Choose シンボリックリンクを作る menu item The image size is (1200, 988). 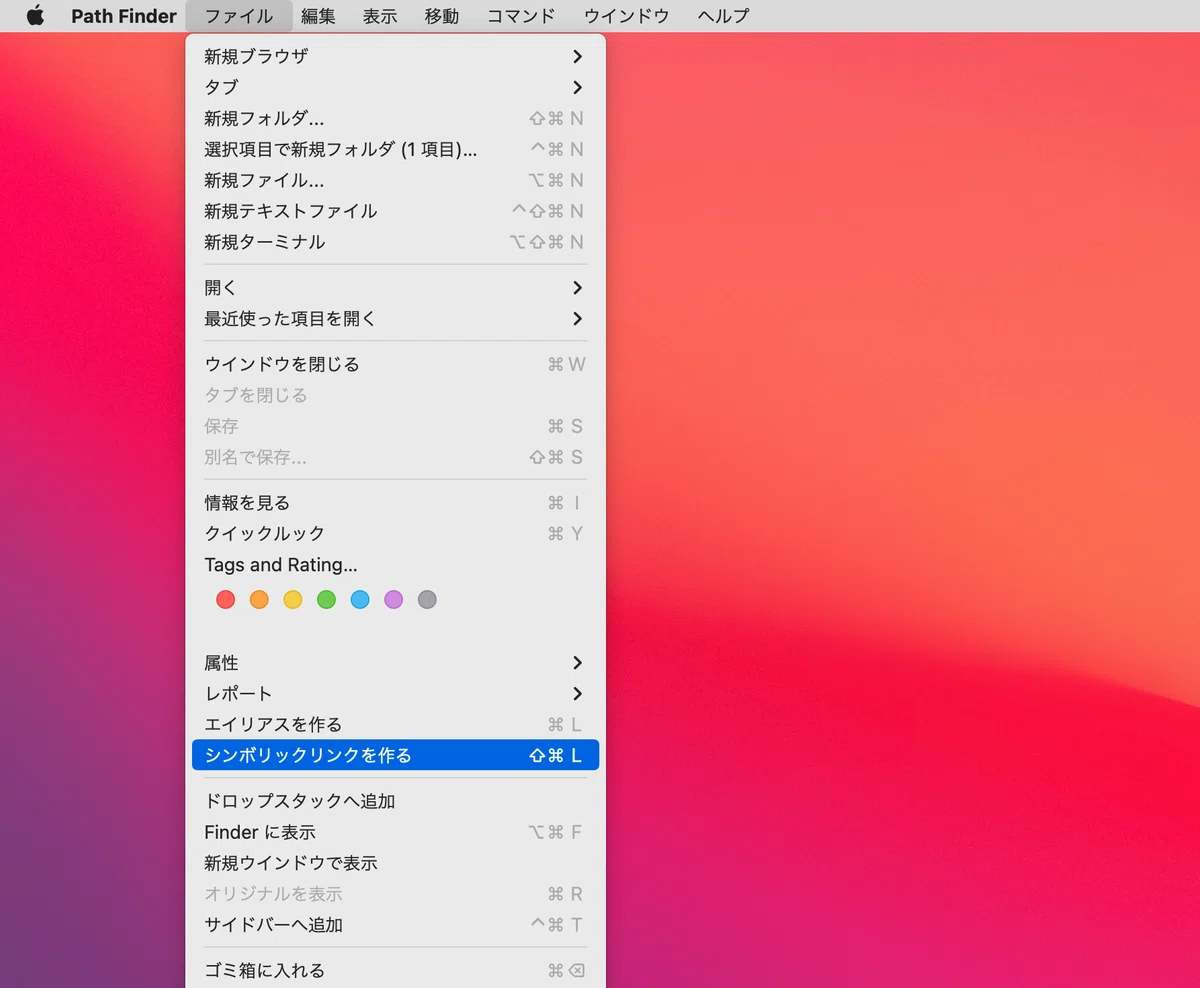[x=395, y=755]
